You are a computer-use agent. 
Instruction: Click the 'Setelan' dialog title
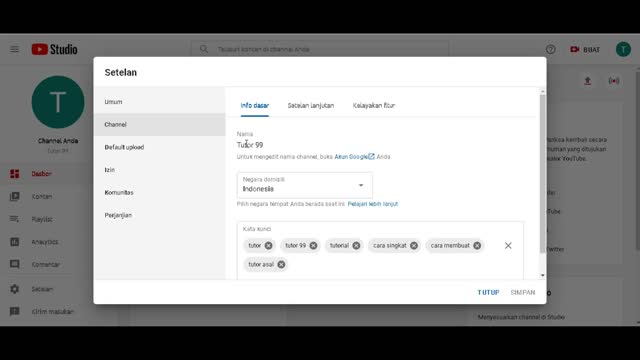click(x=121, y=73)
